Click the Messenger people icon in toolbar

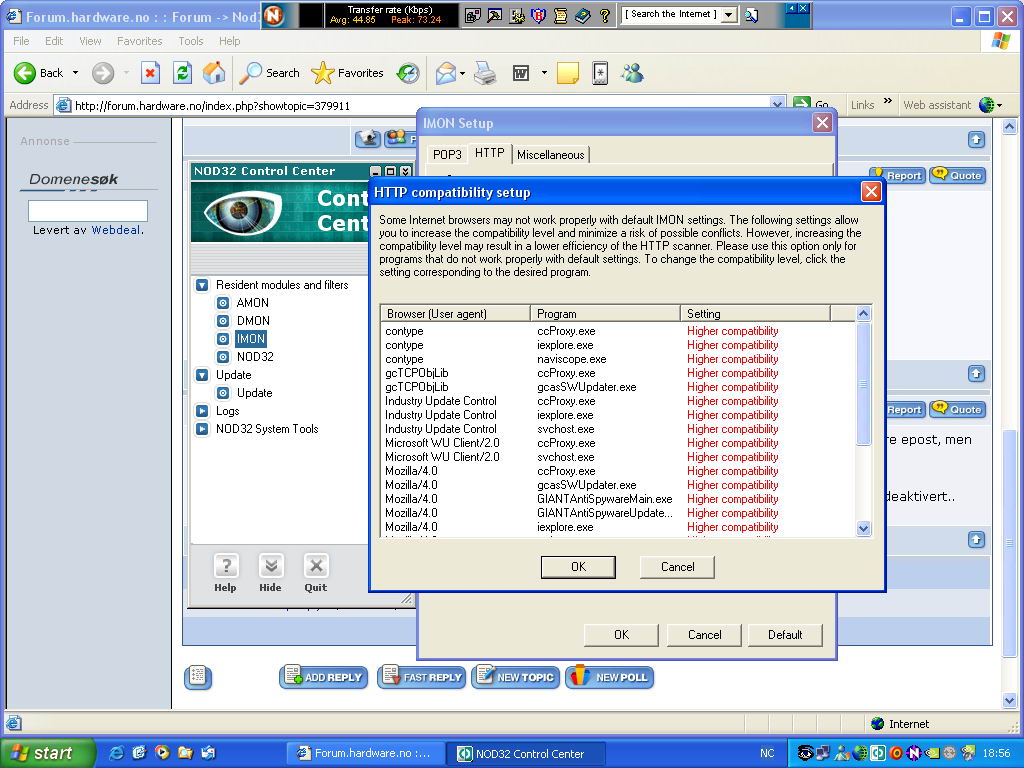point(632,73)
